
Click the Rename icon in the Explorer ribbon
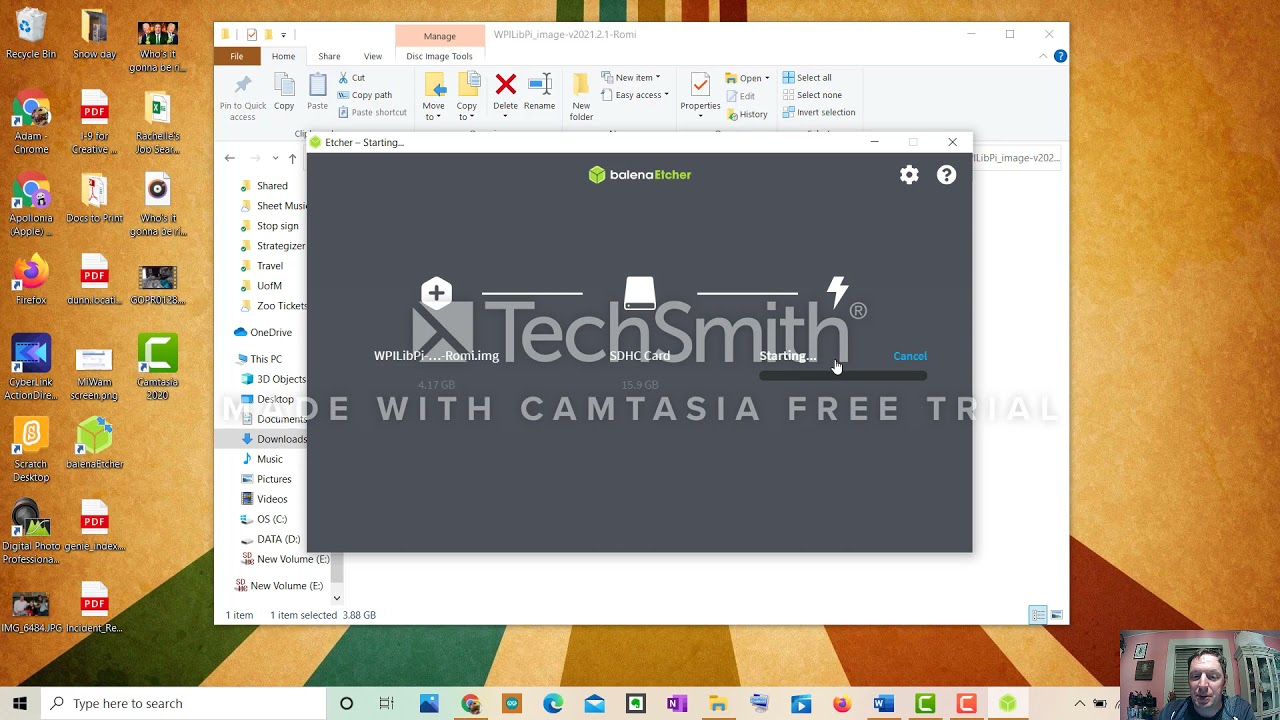click(539, 85)
